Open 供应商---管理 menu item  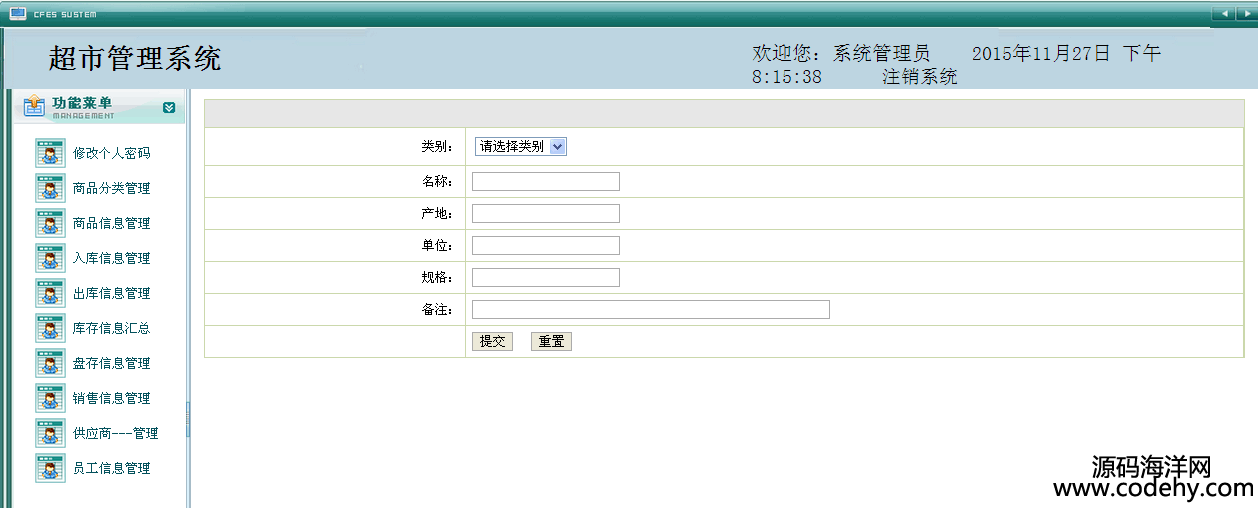tap(115, 433)
